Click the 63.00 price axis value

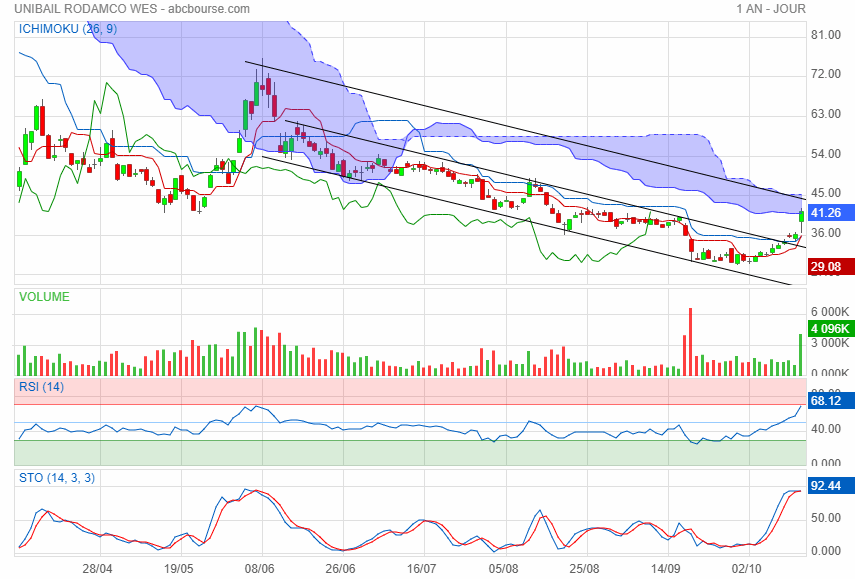826,114
